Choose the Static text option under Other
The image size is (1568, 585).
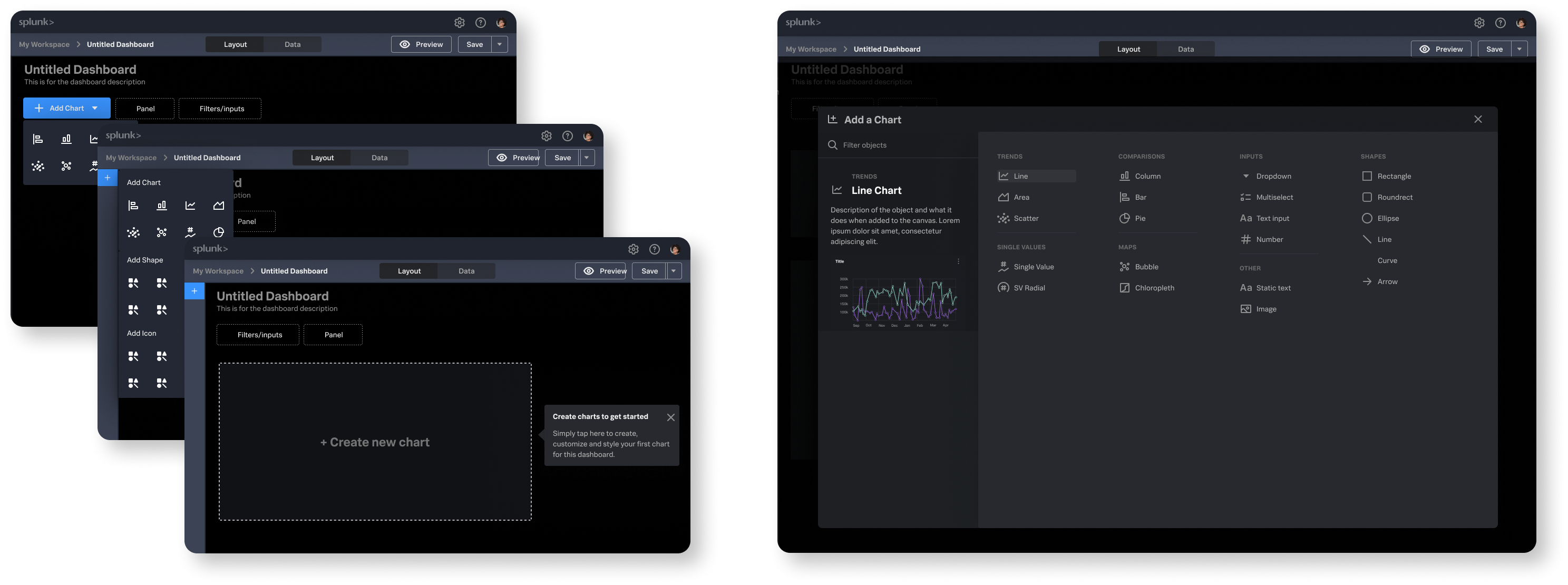coord(1273,288)
